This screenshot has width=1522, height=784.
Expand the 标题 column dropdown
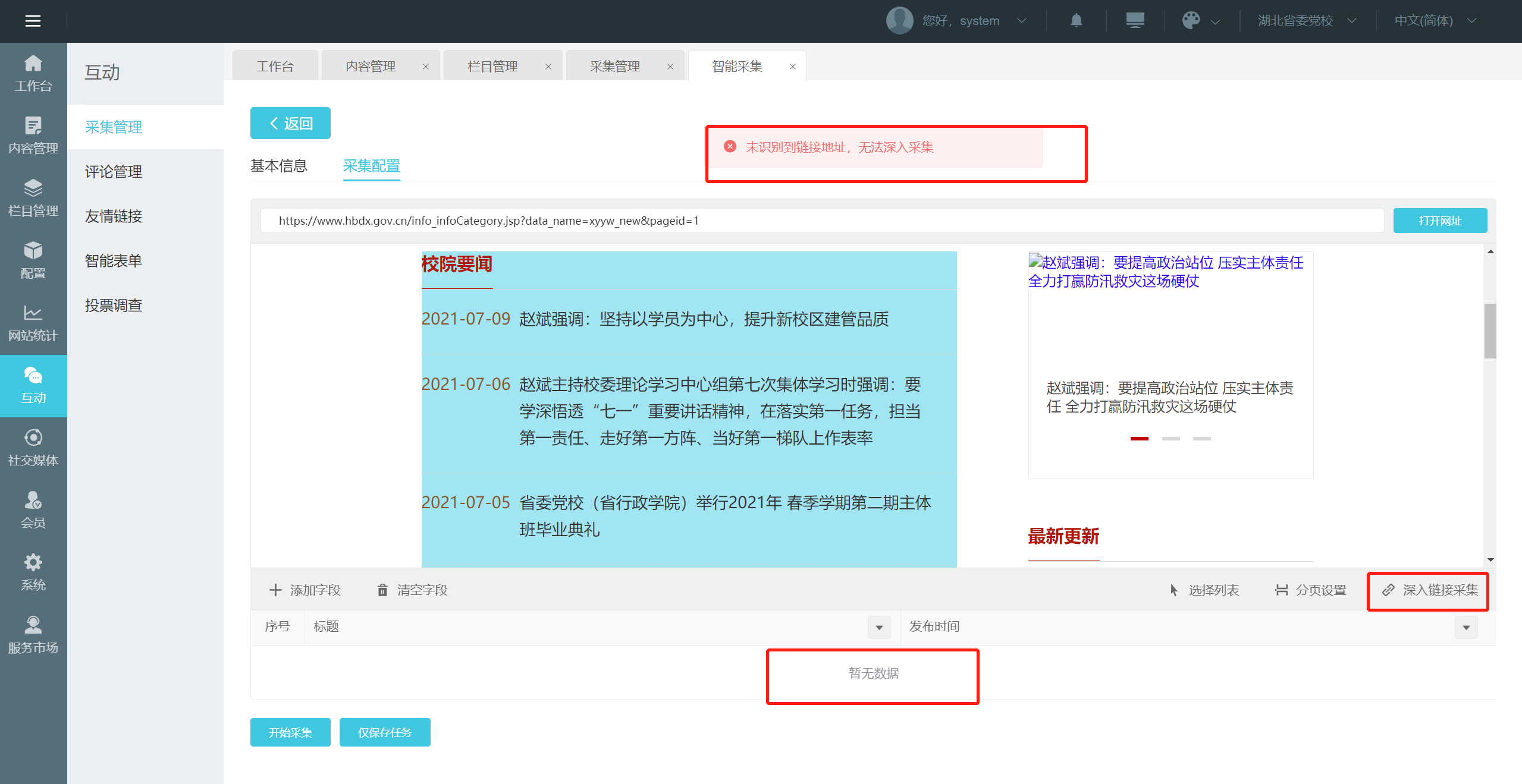(x=878, y=627)
